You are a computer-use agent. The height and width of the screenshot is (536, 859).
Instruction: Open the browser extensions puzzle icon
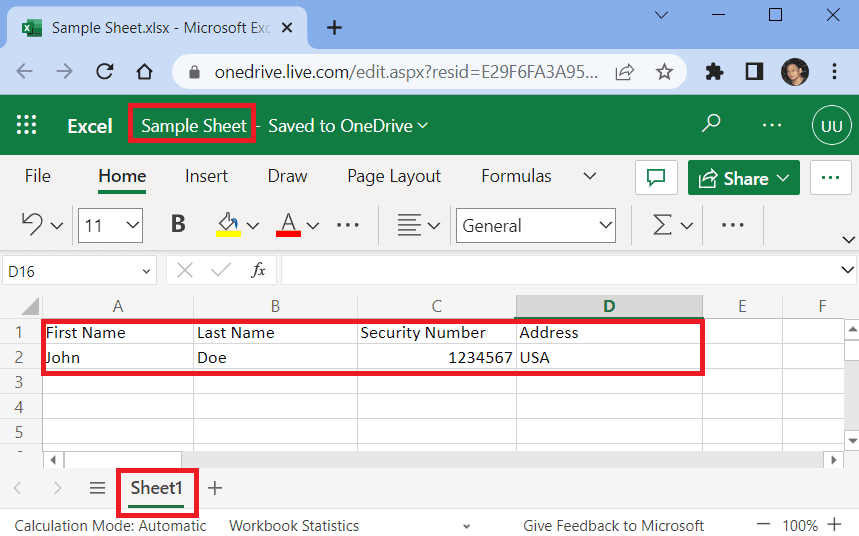point(714,72)
